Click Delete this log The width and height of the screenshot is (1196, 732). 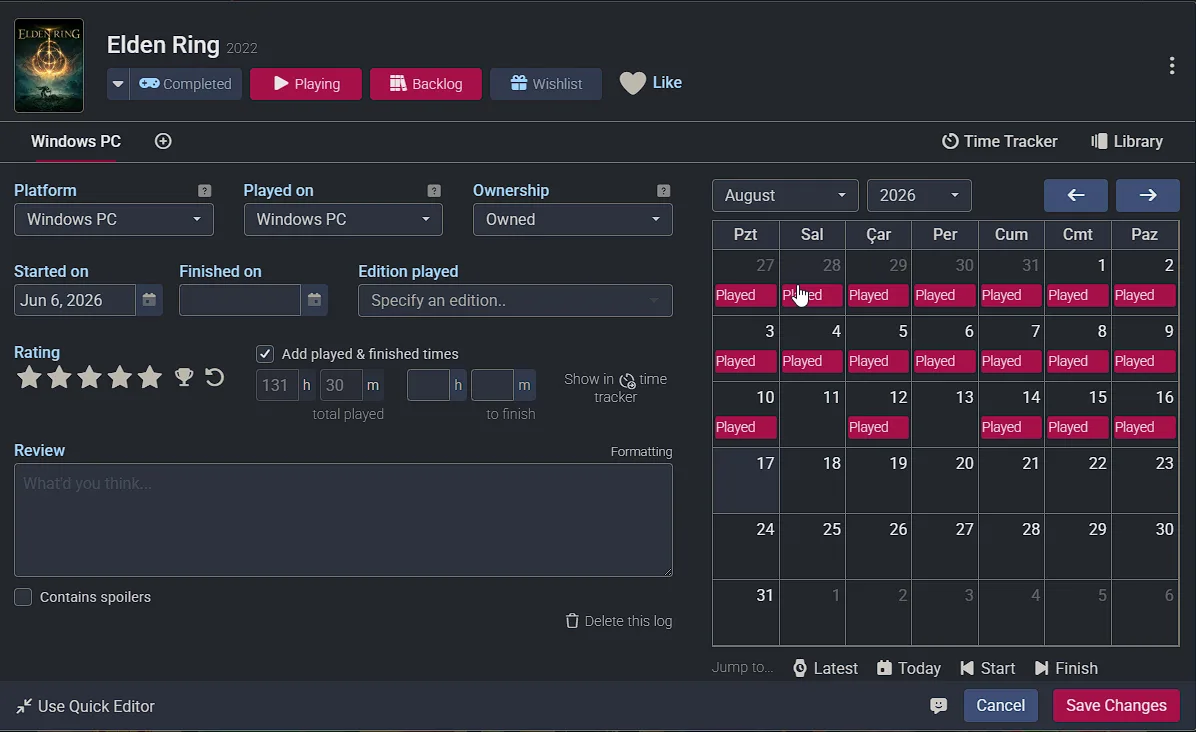(619, 621)
